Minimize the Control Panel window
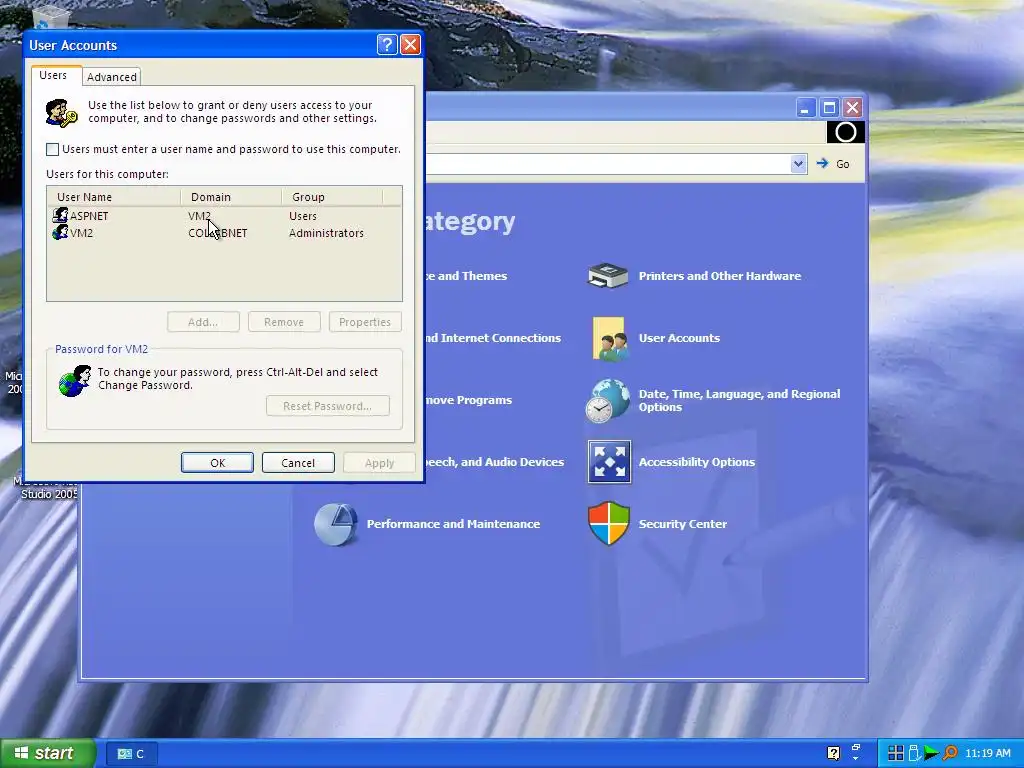This screenshot has height=768, width=1024. pos(805,108)
